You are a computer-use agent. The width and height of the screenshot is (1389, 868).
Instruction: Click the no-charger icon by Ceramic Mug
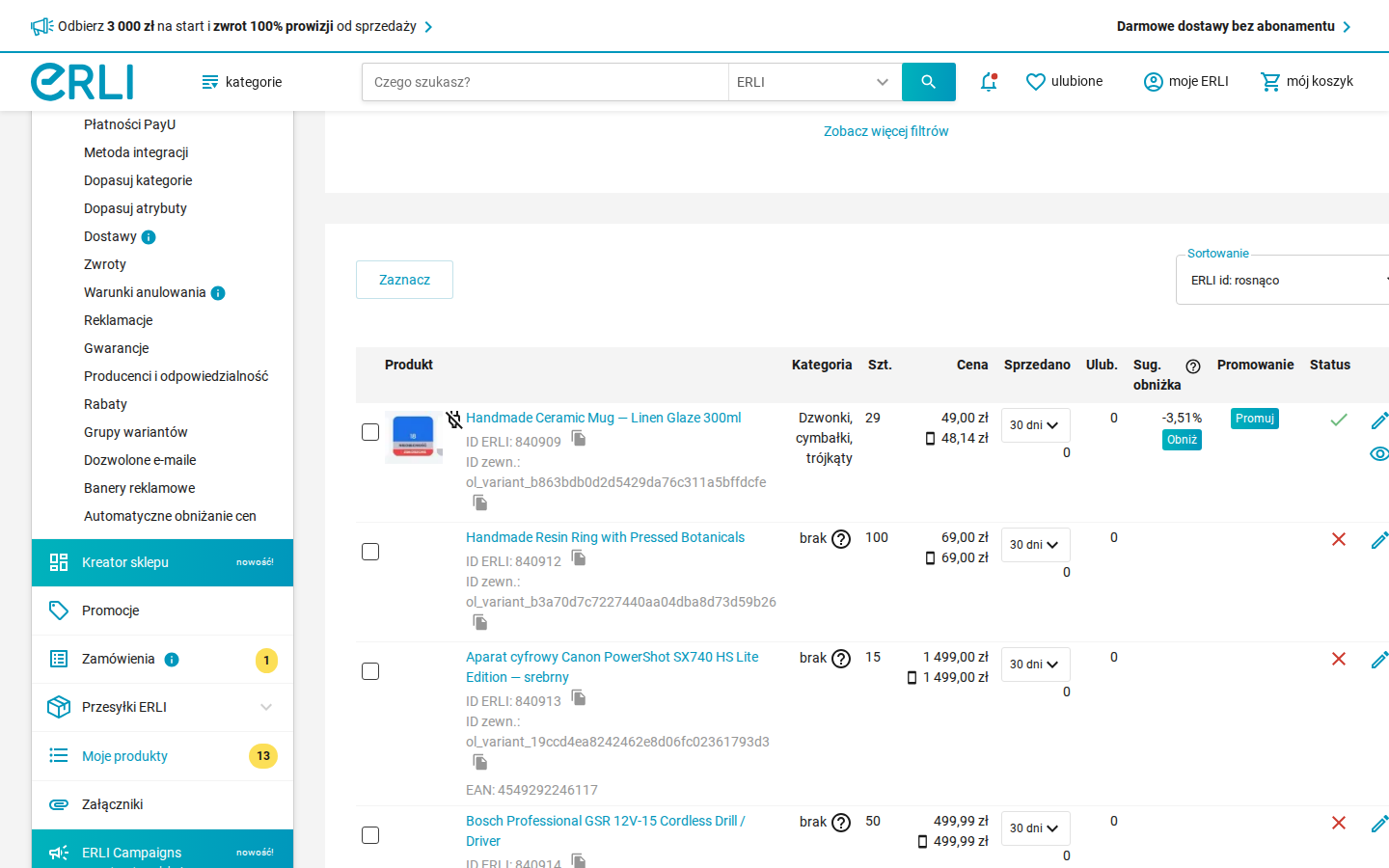tap(454, 420)
